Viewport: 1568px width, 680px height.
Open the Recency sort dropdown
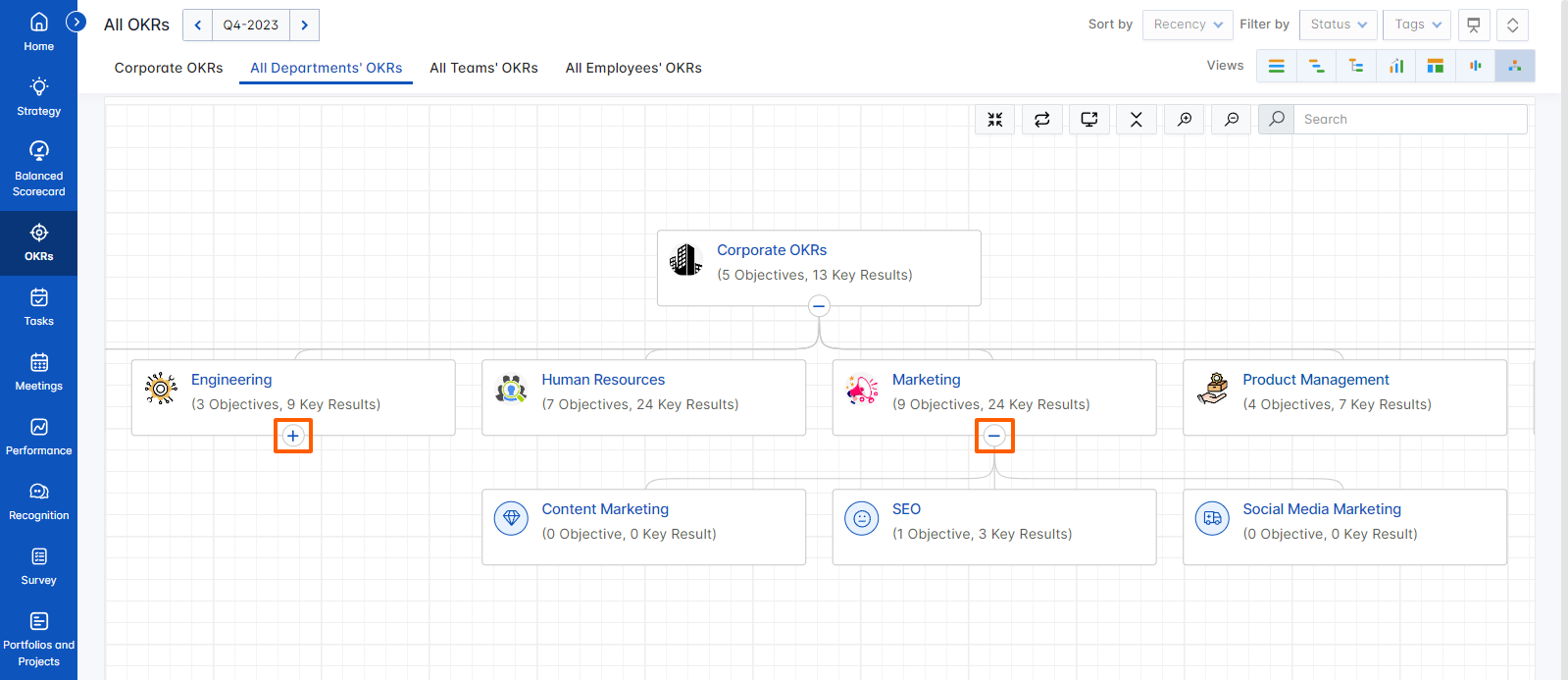click(1188, 25)
